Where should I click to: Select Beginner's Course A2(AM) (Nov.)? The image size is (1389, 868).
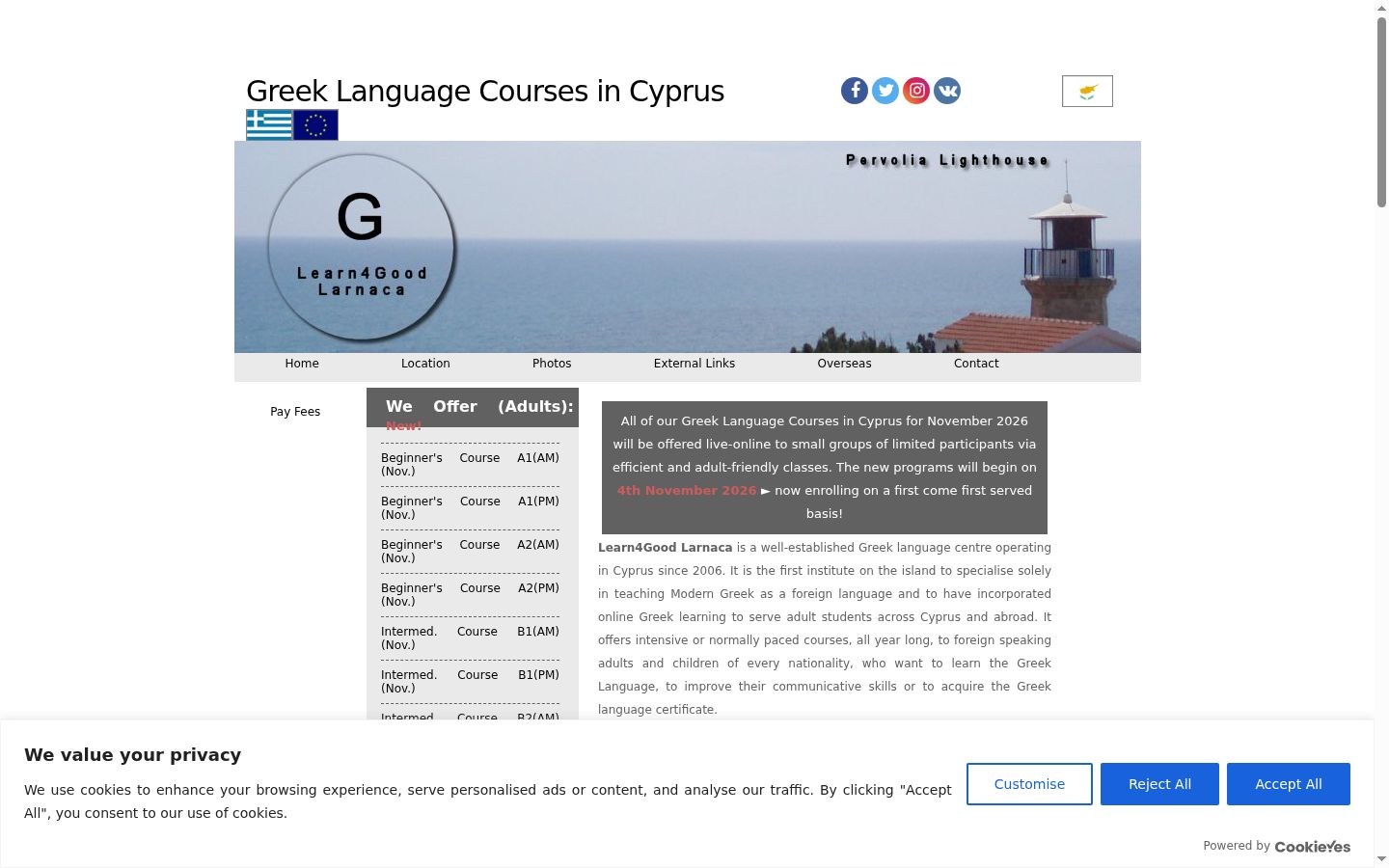[x=470, y=552]
